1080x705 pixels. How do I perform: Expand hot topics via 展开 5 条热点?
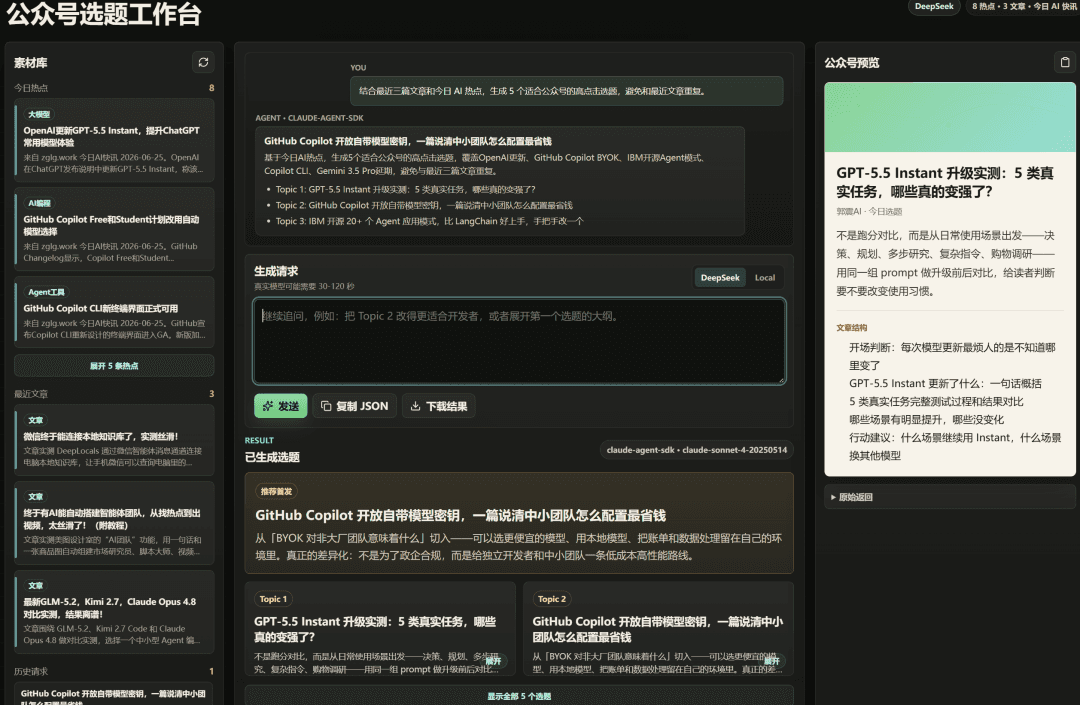[114, 366]
